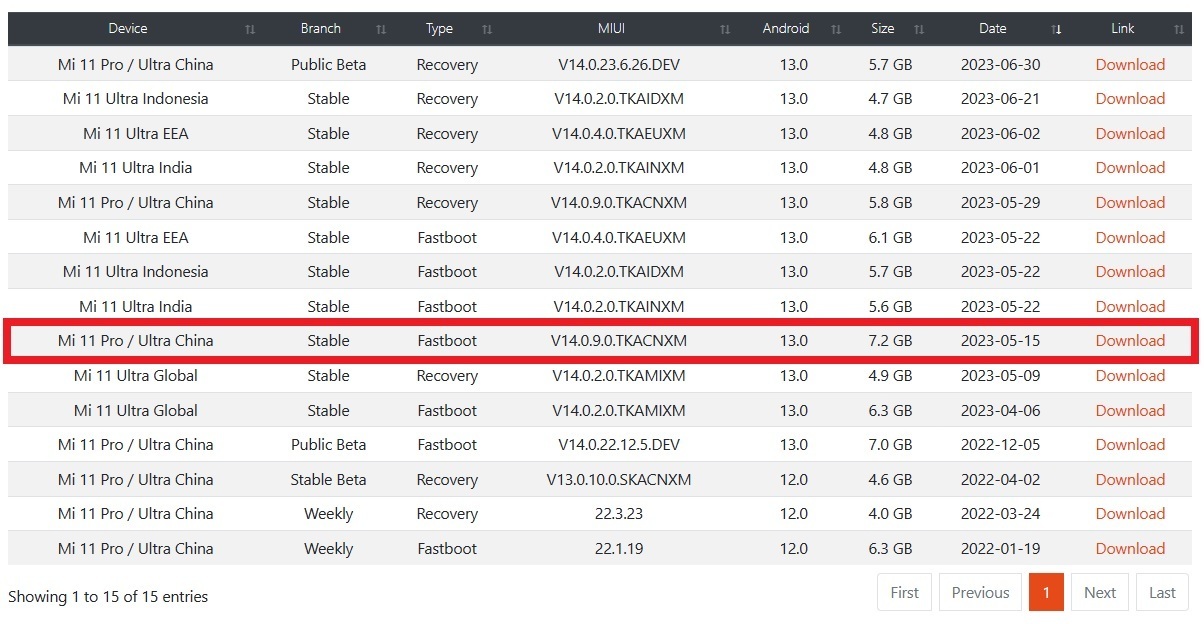Click the 22.3.23 weekly version cell
This screenshot has height=624, width=1204.
pyautogui.click(x=619, y=514)
